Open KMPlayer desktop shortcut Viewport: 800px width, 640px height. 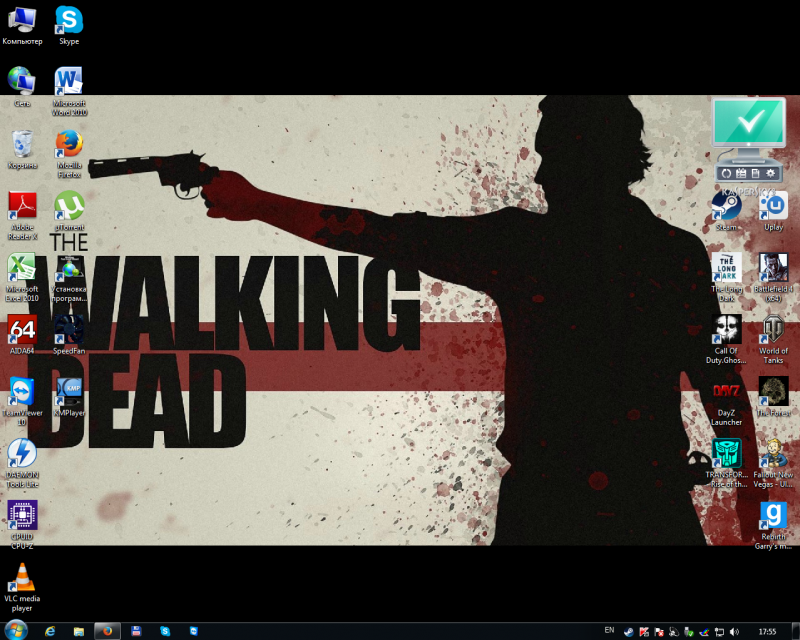[x=69, y=397]
